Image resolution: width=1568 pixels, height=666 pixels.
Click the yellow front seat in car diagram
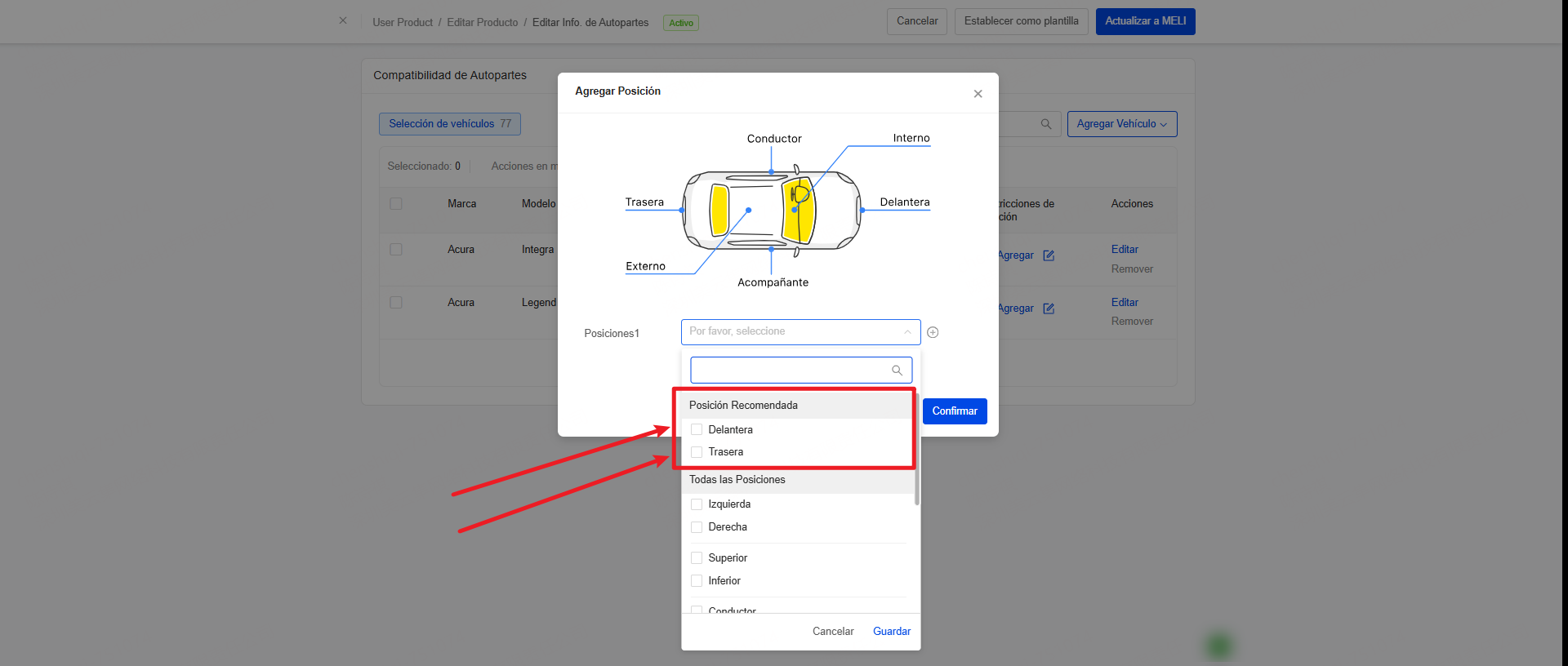click(x=799, y=211)
